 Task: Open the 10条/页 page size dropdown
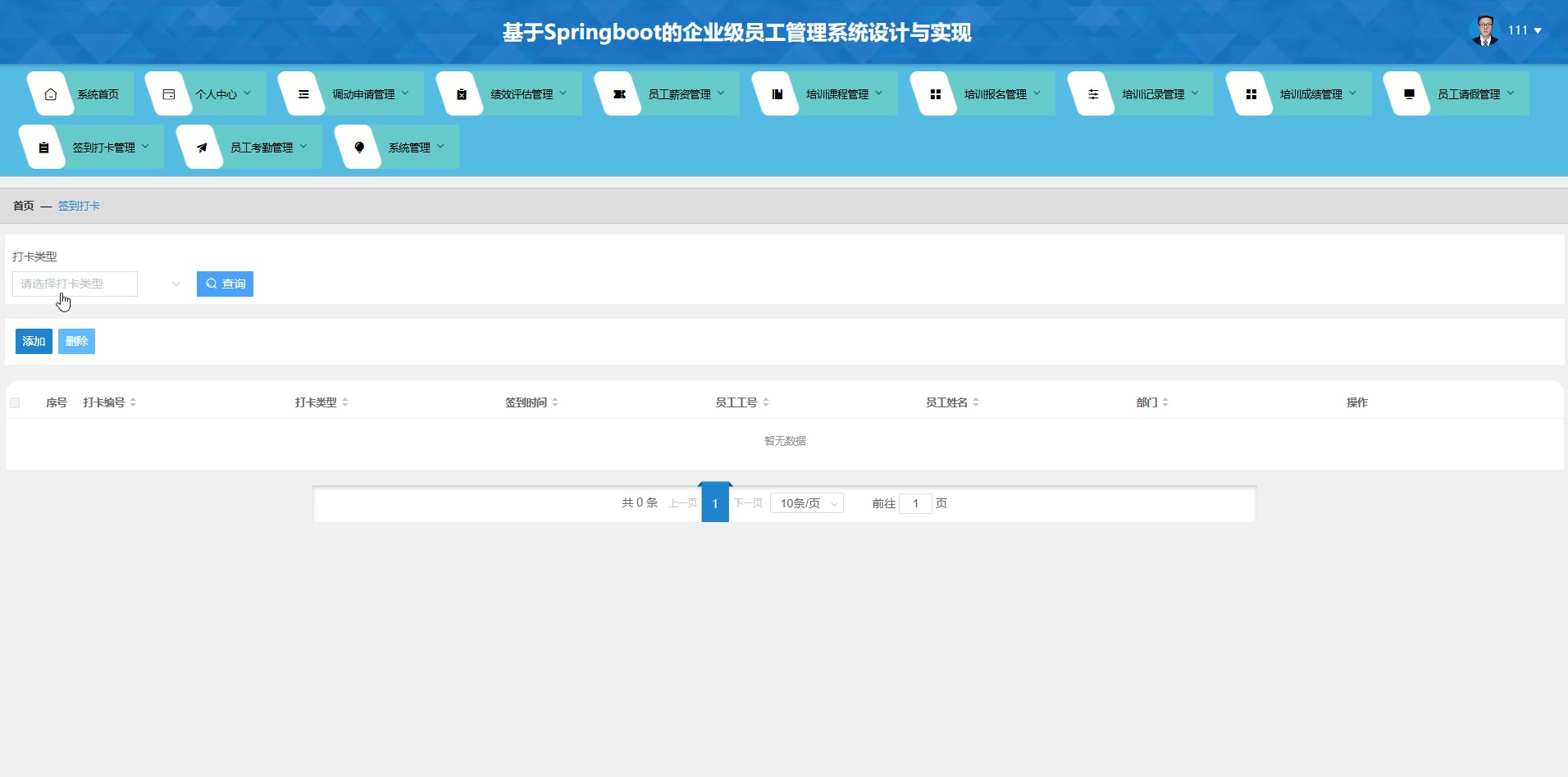(x=807, y=503)
